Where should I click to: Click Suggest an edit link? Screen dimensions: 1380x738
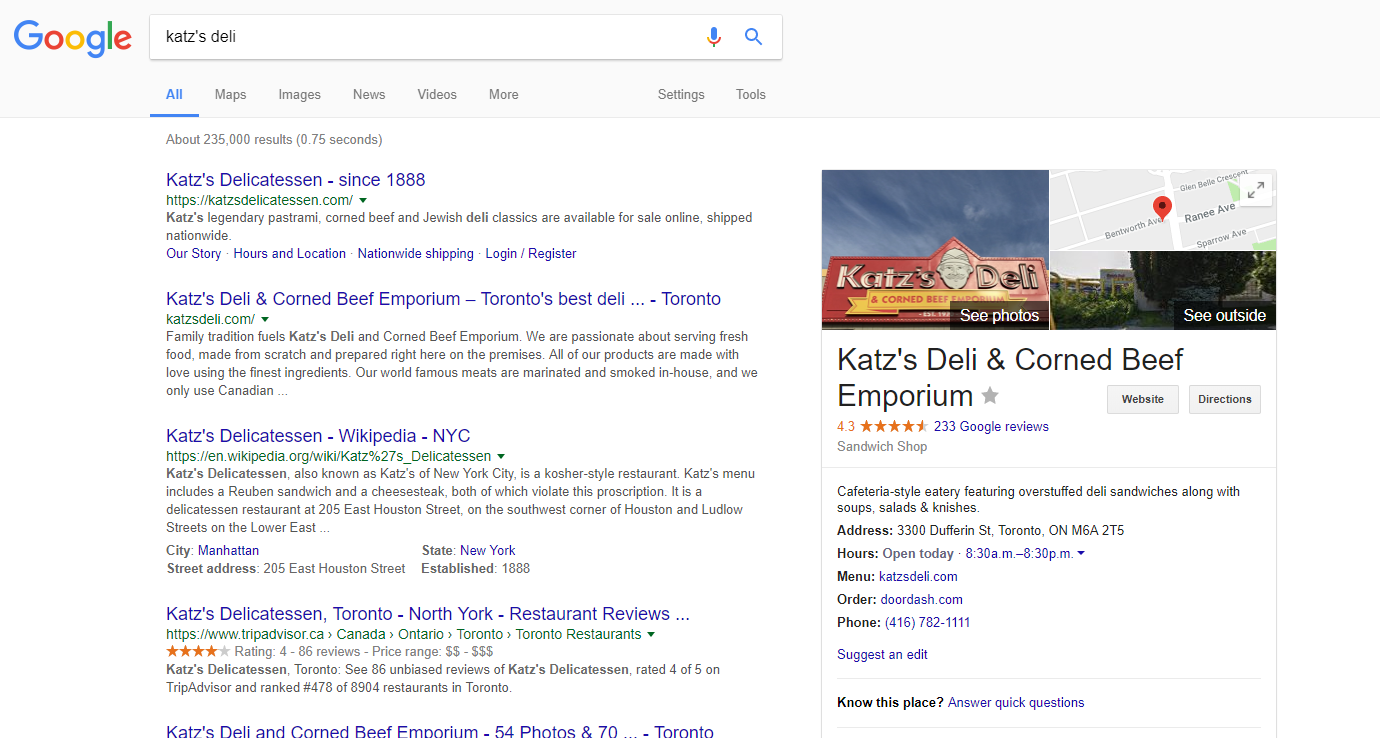click(882, 655)
